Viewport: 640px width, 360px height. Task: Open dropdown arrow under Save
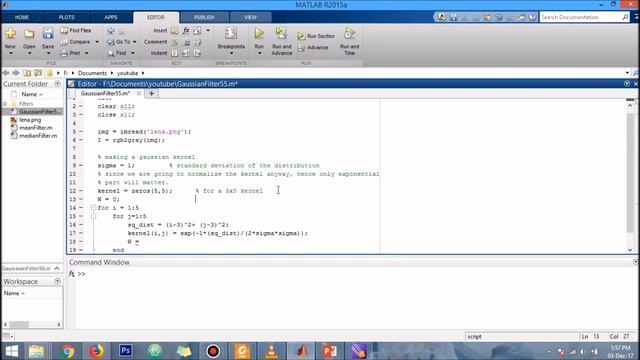pyautogui.click(x=48, y=53)
